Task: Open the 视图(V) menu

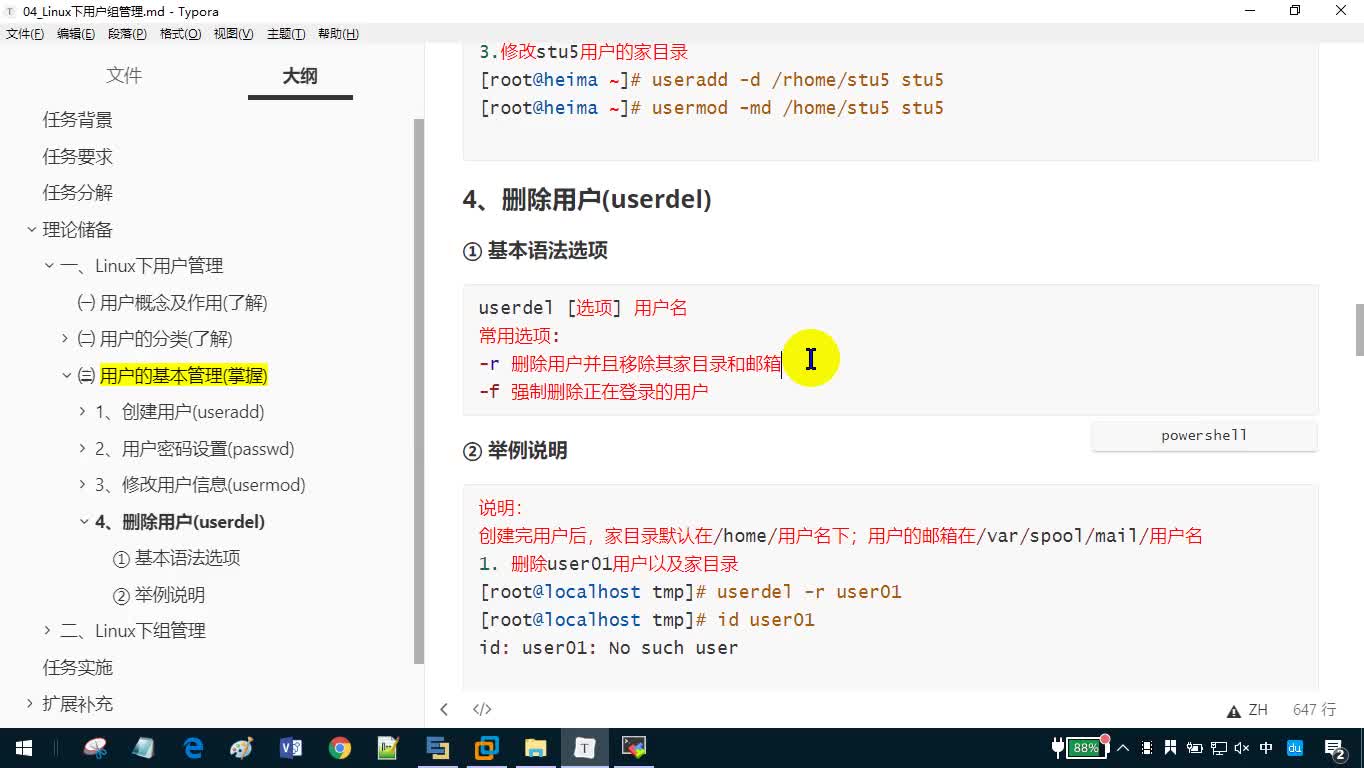Action: [233, 34]
